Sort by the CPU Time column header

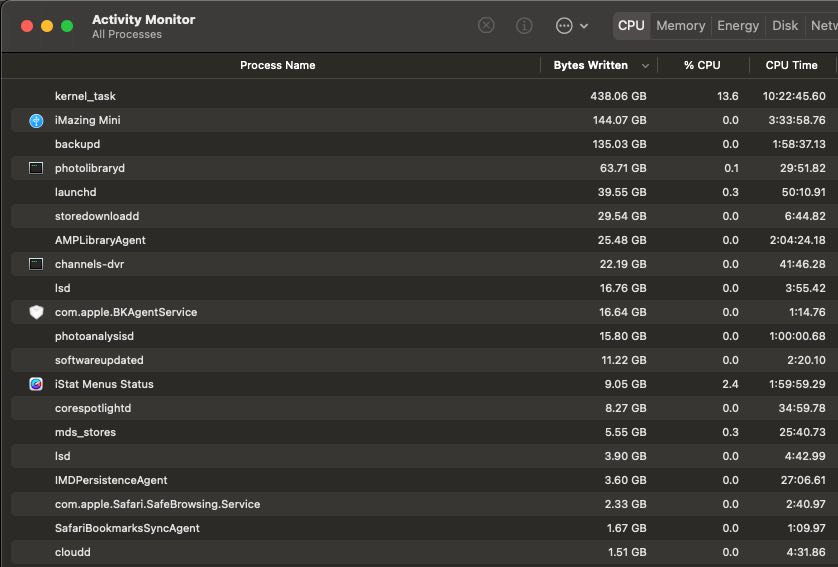(791, 65)
